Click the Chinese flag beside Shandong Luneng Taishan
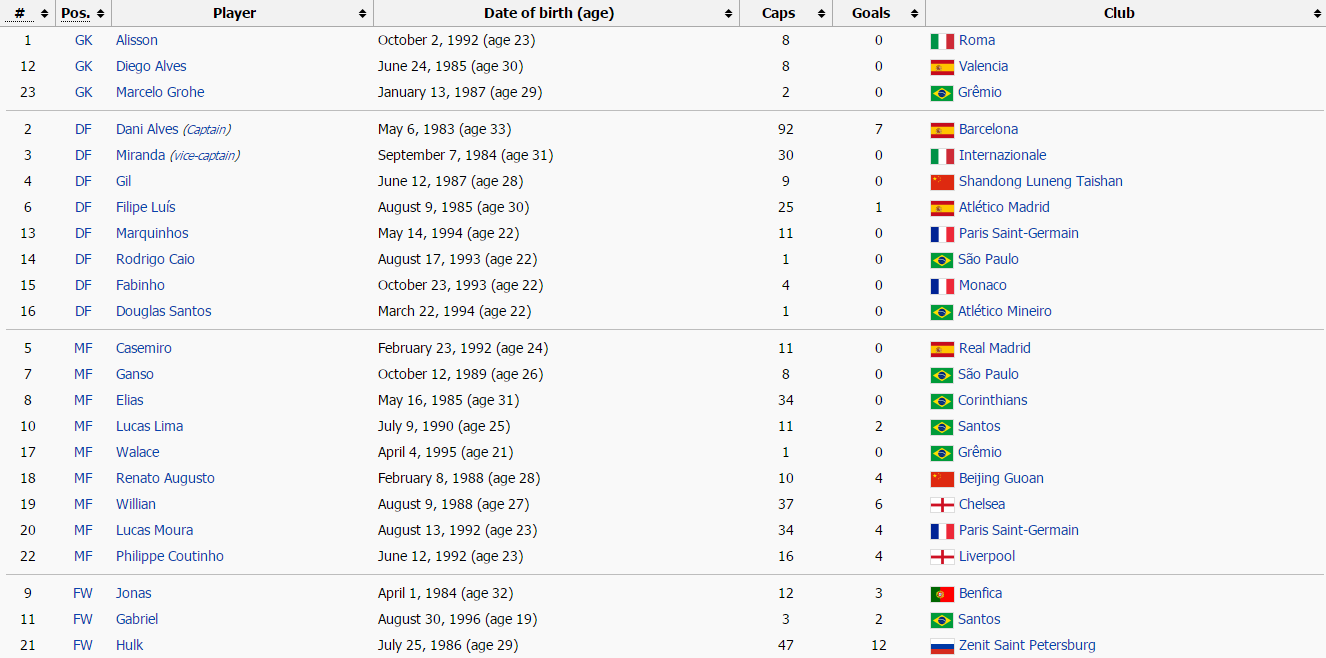The height and width of the screenshot is (658, 1326). (941, 182)
